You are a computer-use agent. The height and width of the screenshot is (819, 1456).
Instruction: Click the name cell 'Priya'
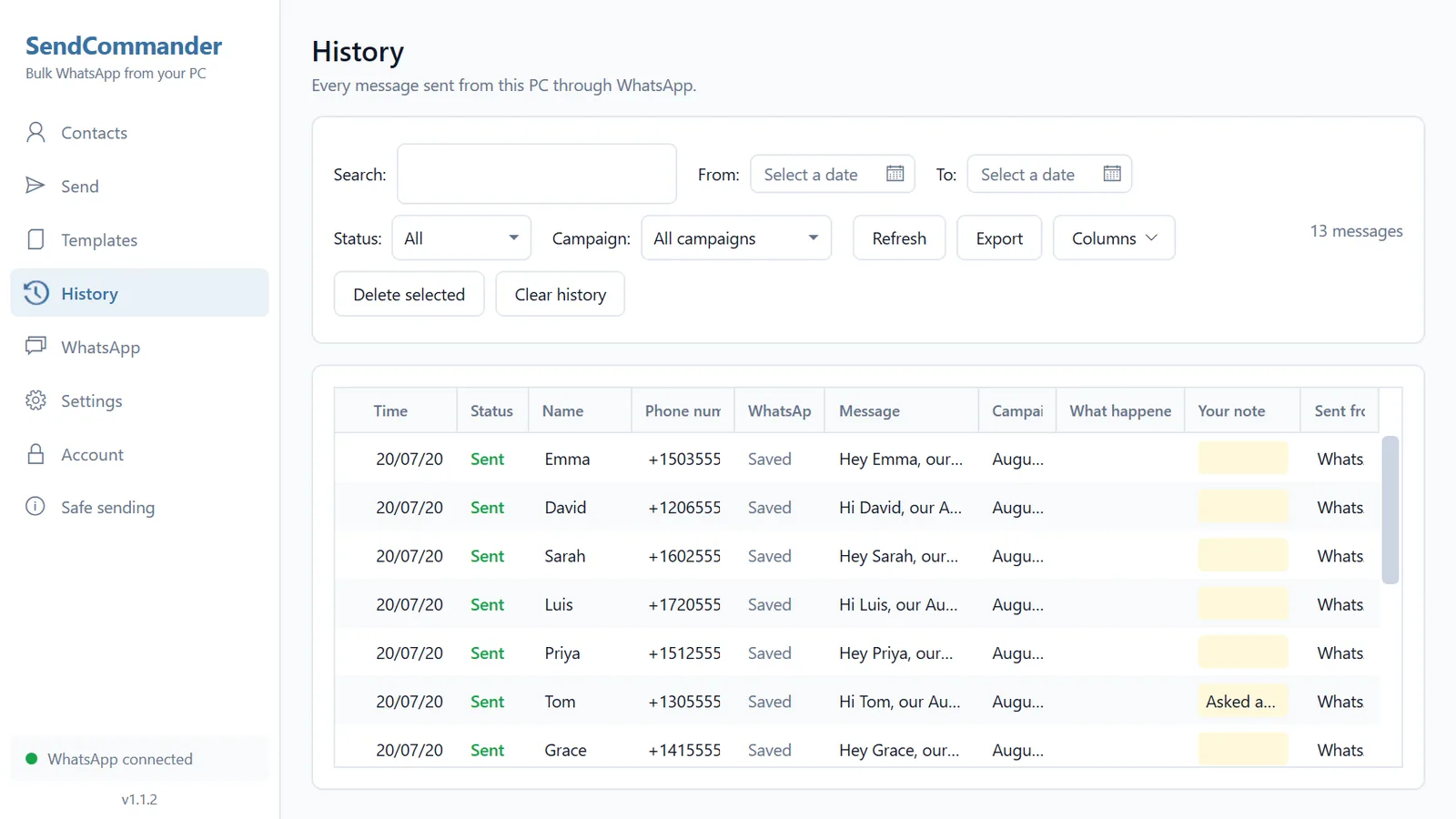pyautogui.click(x=562, y=653)
